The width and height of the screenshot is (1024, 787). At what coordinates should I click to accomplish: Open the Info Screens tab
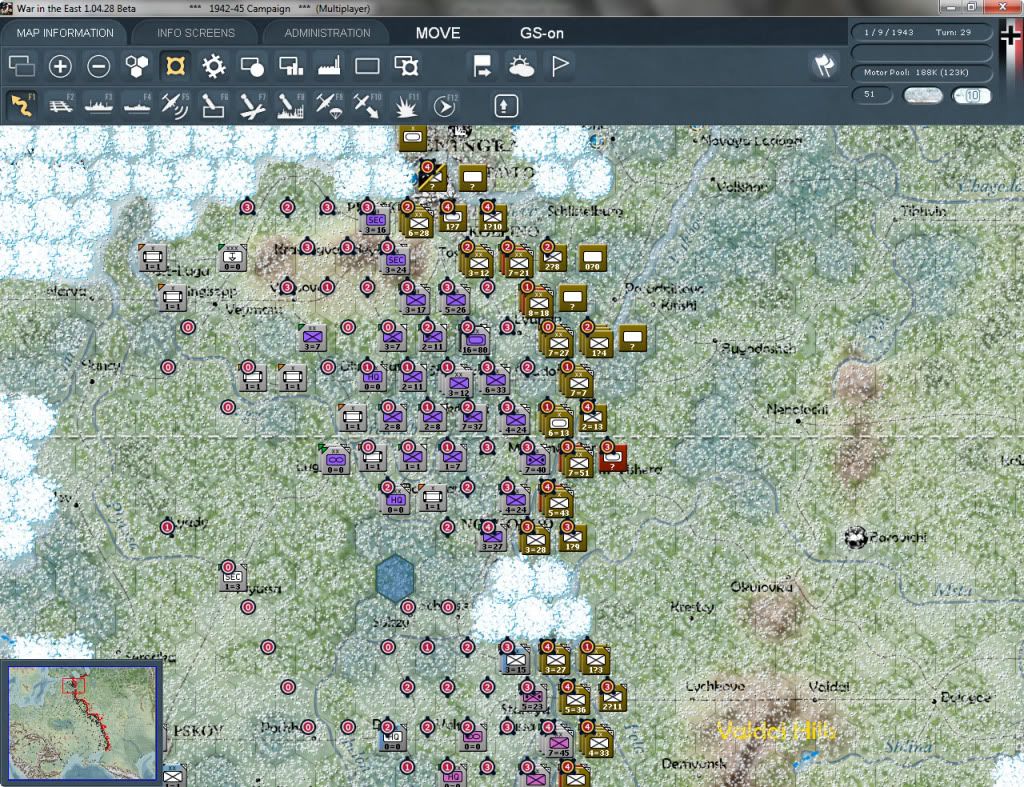coord(195,33)
